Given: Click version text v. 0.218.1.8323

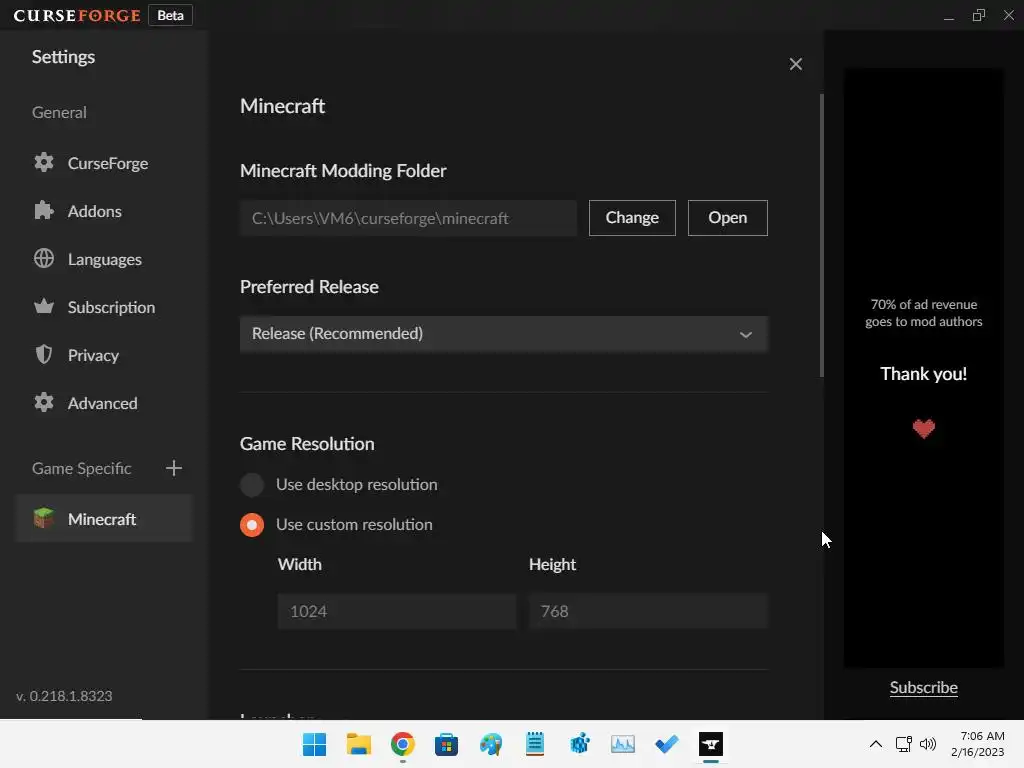Looking at the screenshot, I should pos(64,696).
